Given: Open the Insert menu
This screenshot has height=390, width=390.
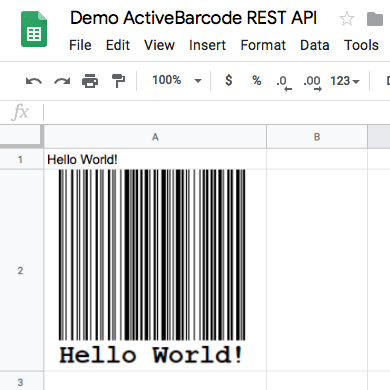Looking at the screenshot, I should point(207,45).
